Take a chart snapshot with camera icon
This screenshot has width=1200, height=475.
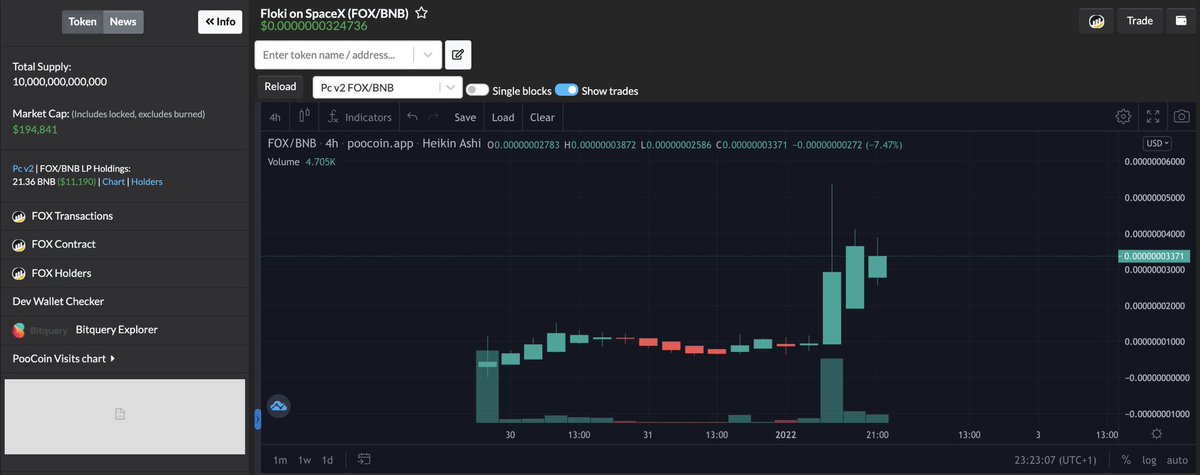1181,117
